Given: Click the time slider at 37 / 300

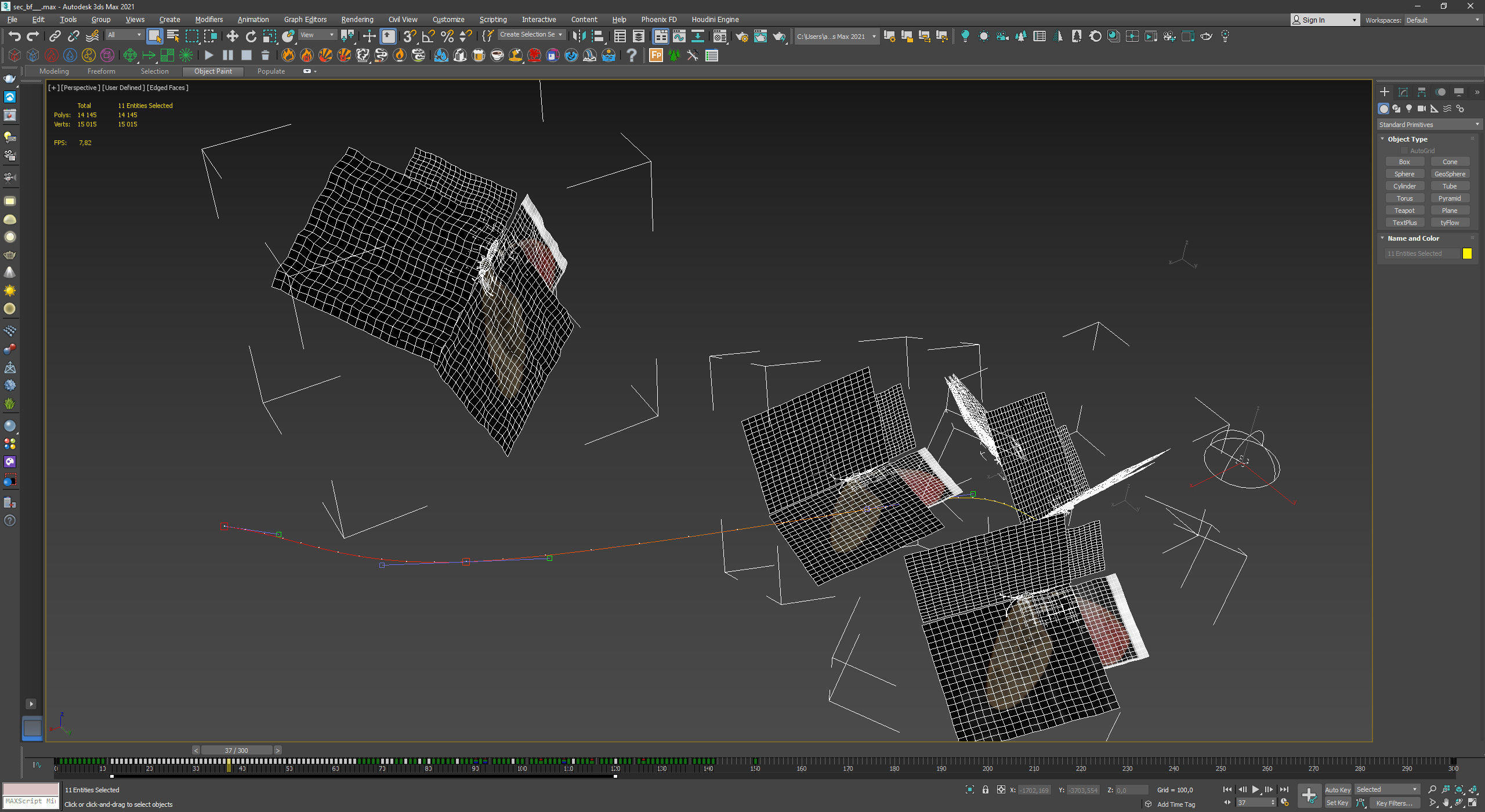Looking at the screenshot, I should pyautogui.click(x=237, y=751).
